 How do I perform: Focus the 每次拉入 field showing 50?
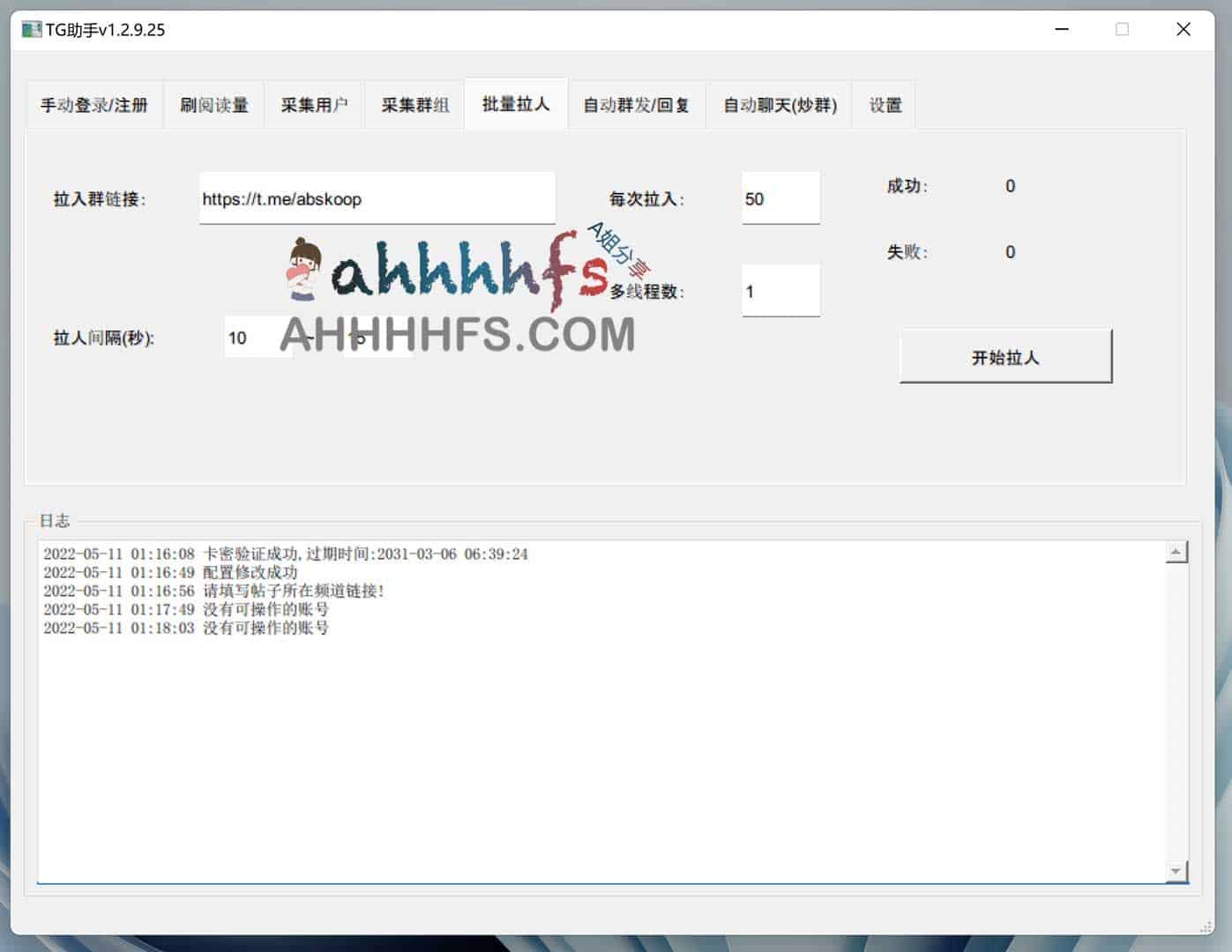pos(780,198)
